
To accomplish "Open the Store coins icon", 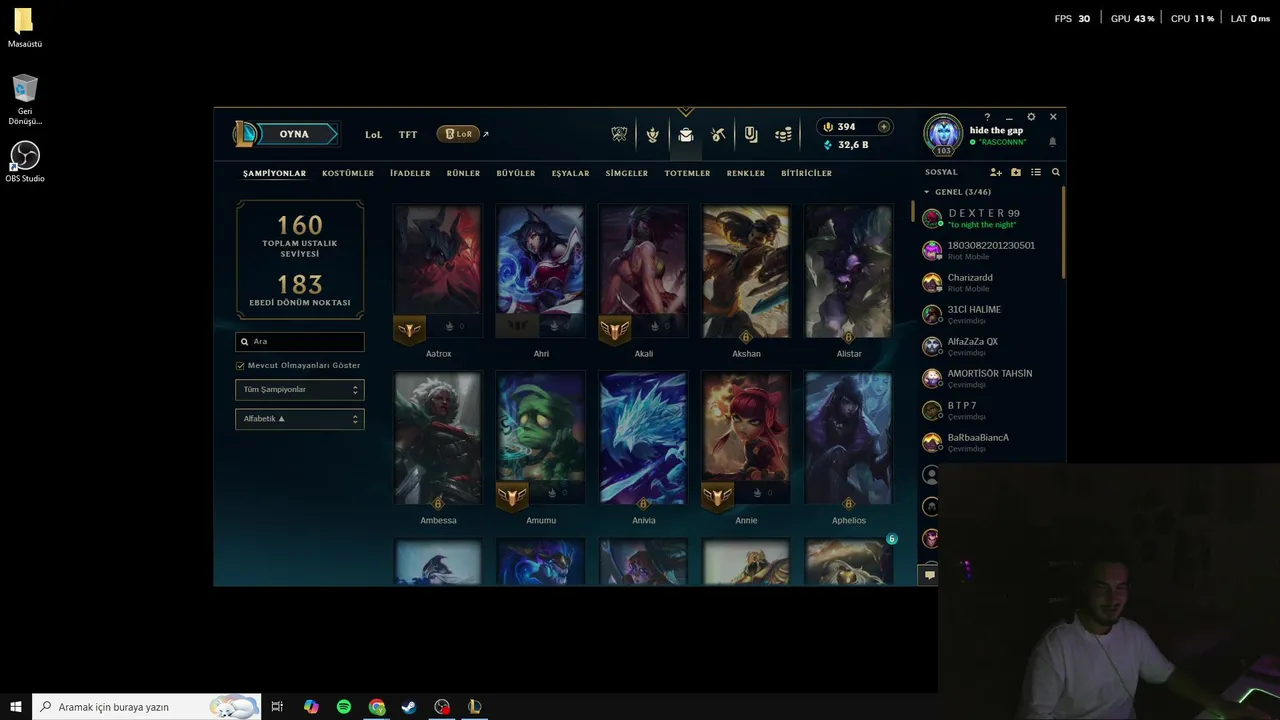I will pyautogui.click(x=784, y=134).
